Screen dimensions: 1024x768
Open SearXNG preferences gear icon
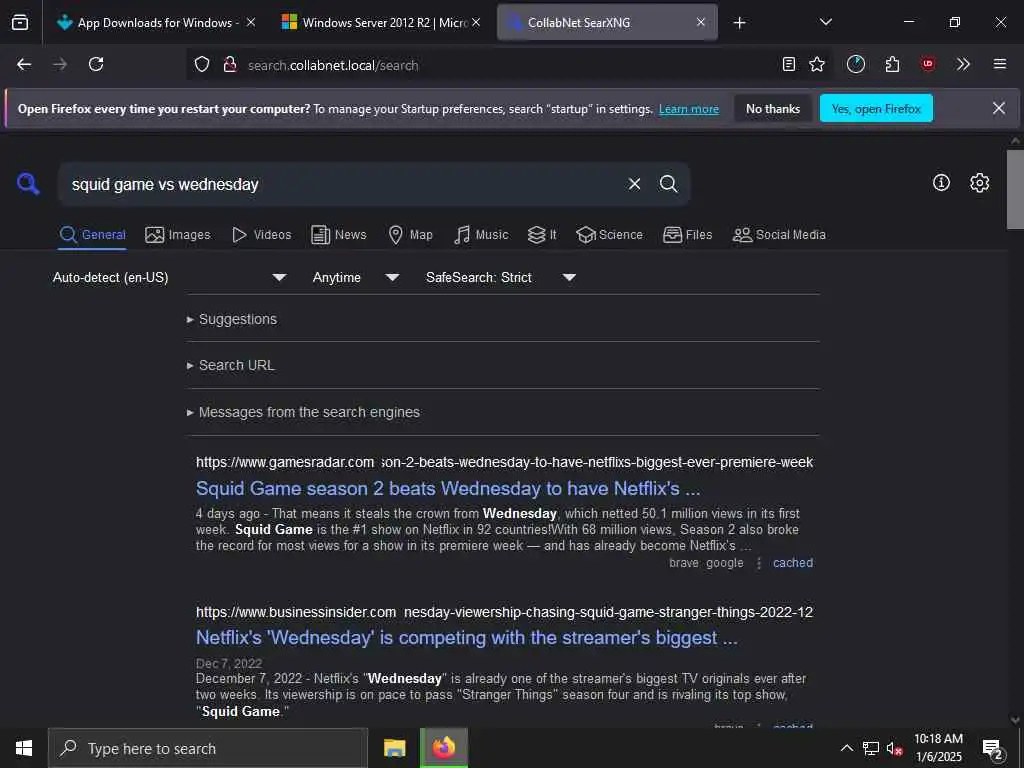coord(980,183)
